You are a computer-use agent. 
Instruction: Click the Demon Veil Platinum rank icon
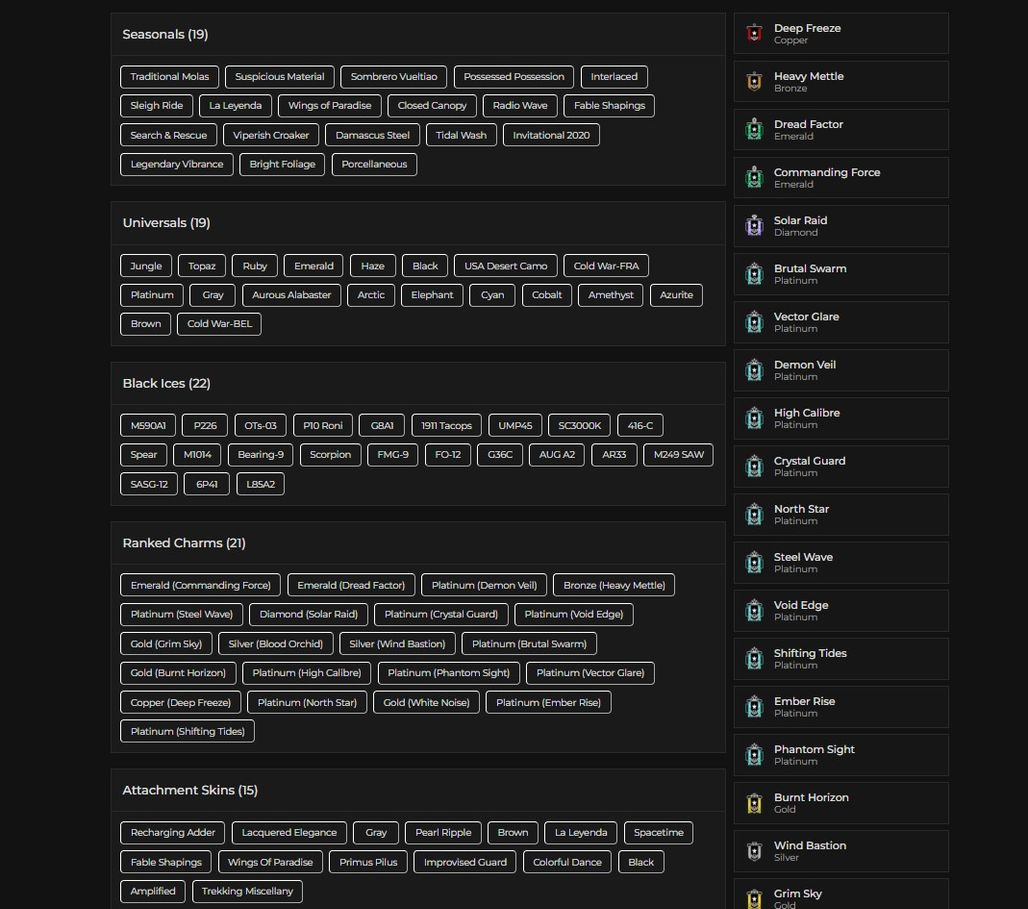(x=754, y=370)
